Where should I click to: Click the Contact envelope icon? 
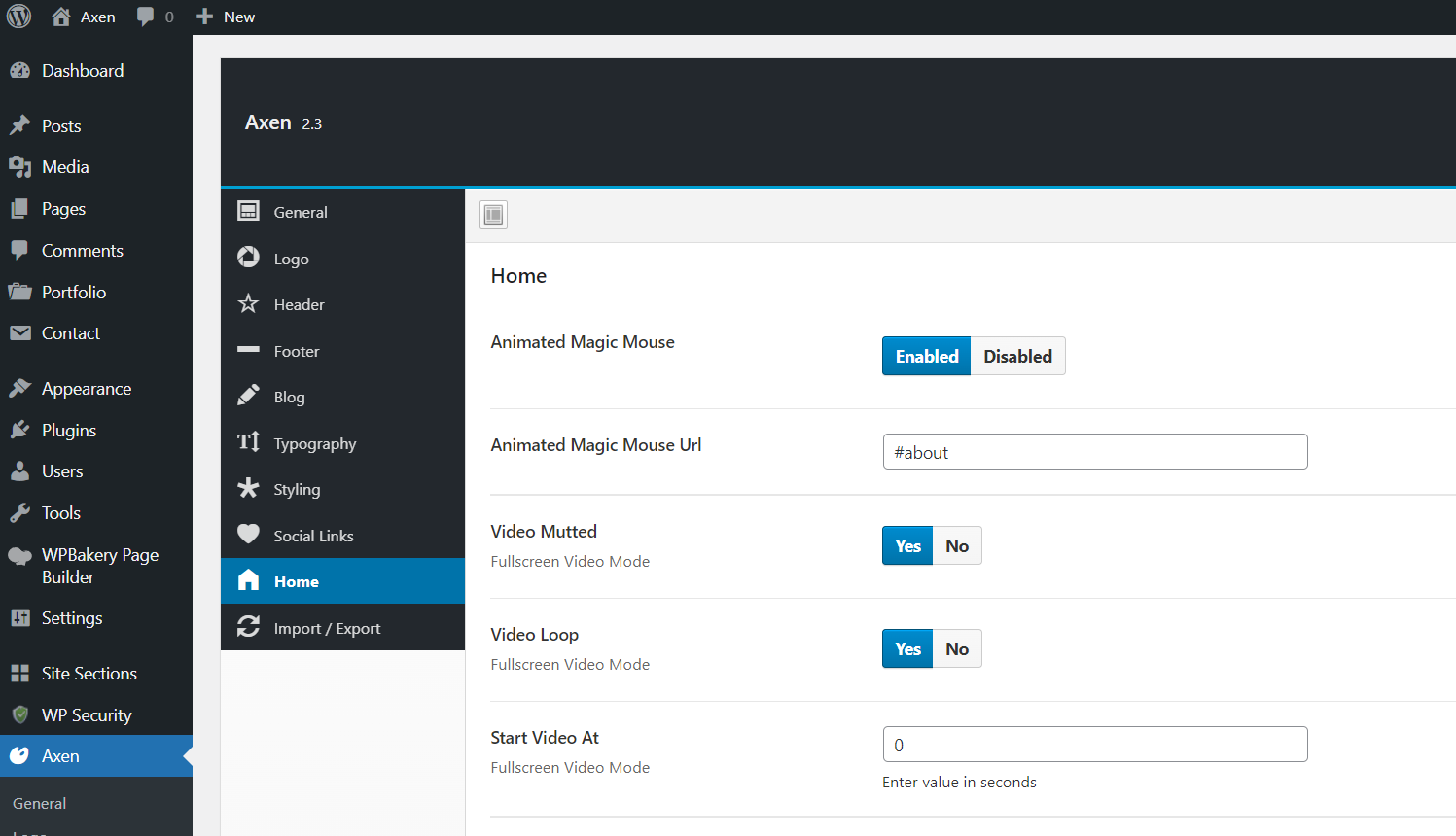tap(19, 333)
